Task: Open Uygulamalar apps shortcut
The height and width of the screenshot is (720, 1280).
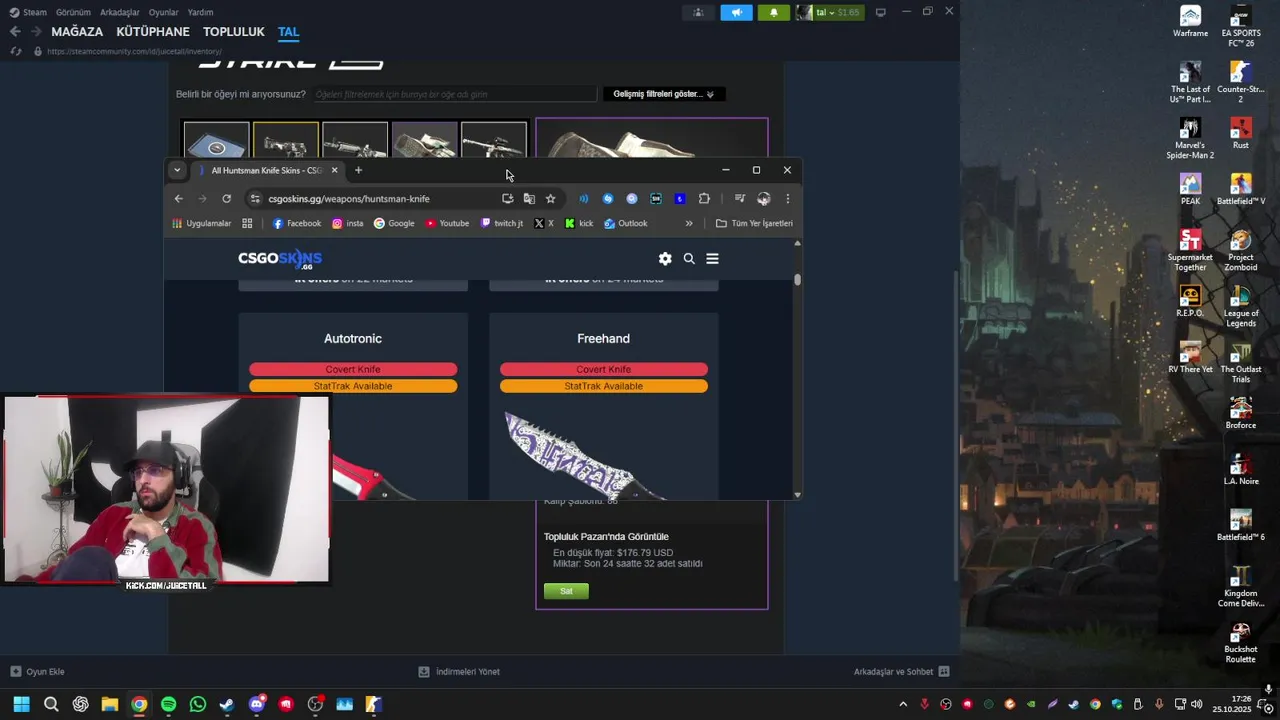Action: [x=201, y=223]
